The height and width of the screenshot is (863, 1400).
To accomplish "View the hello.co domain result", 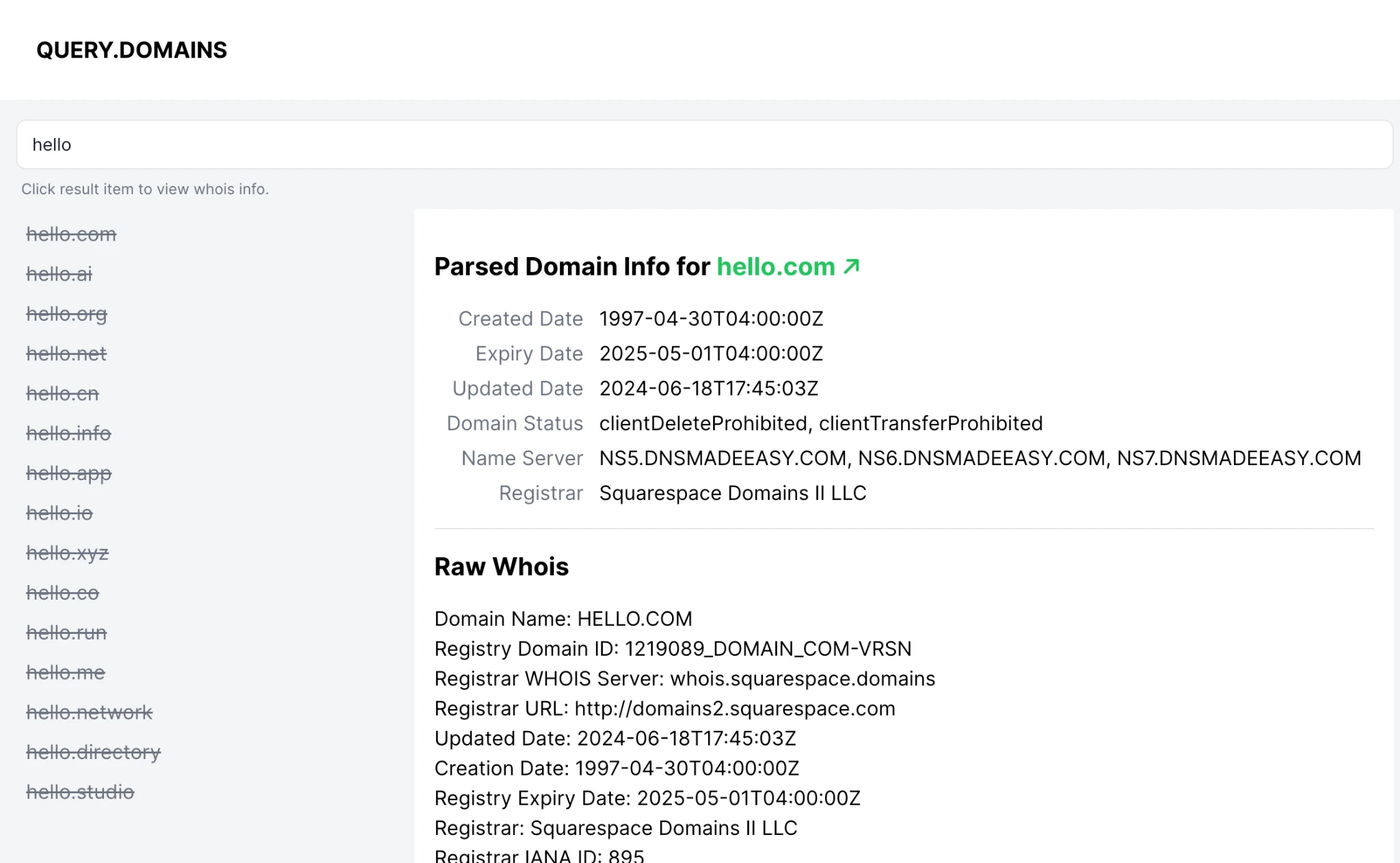I will (62, 593).
